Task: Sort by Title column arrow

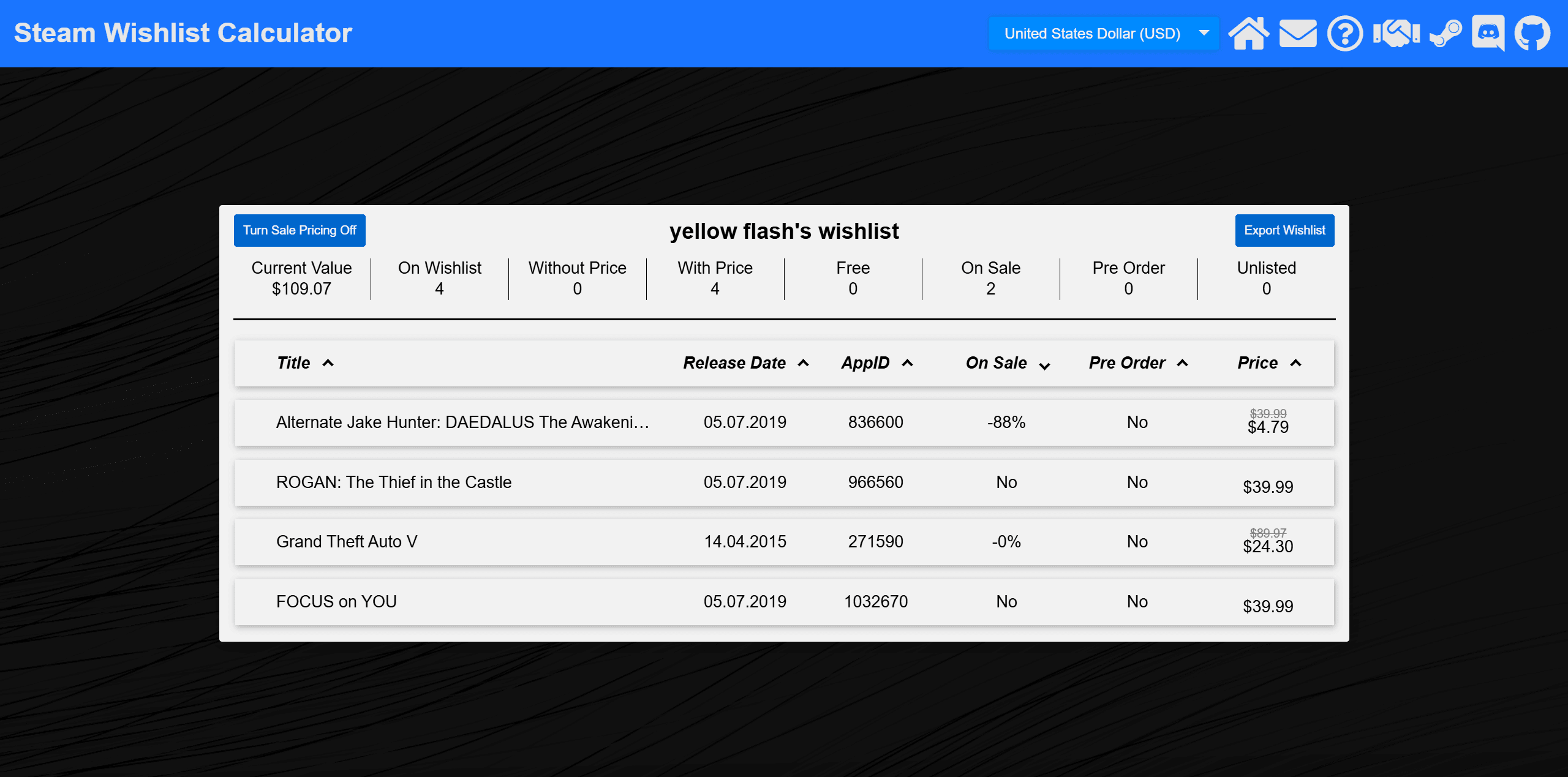Action: point(328,363)
